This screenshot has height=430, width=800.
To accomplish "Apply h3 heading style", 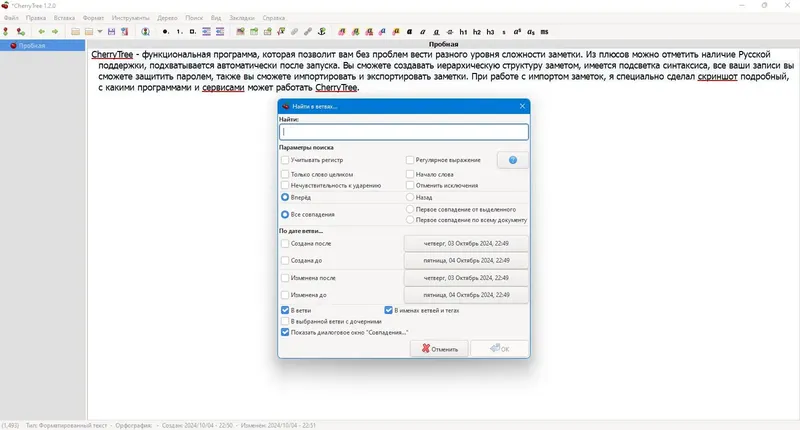I will [490, 32].
